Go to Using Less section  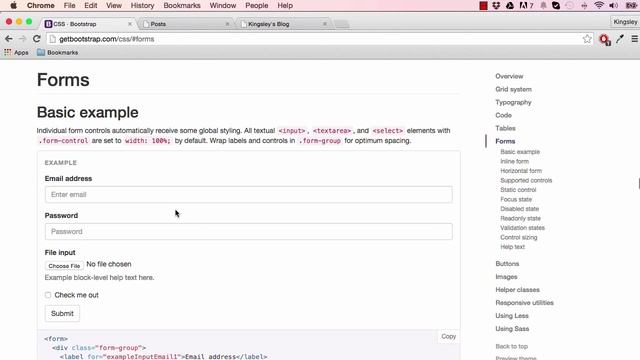pos(512,316)
